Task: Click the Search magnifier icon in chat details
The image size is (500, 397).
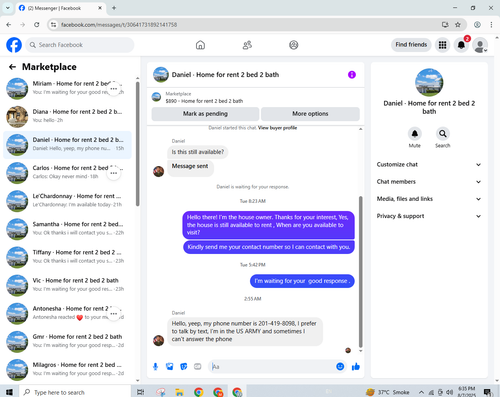Action: pyautogui.click(x=443, y=134)
